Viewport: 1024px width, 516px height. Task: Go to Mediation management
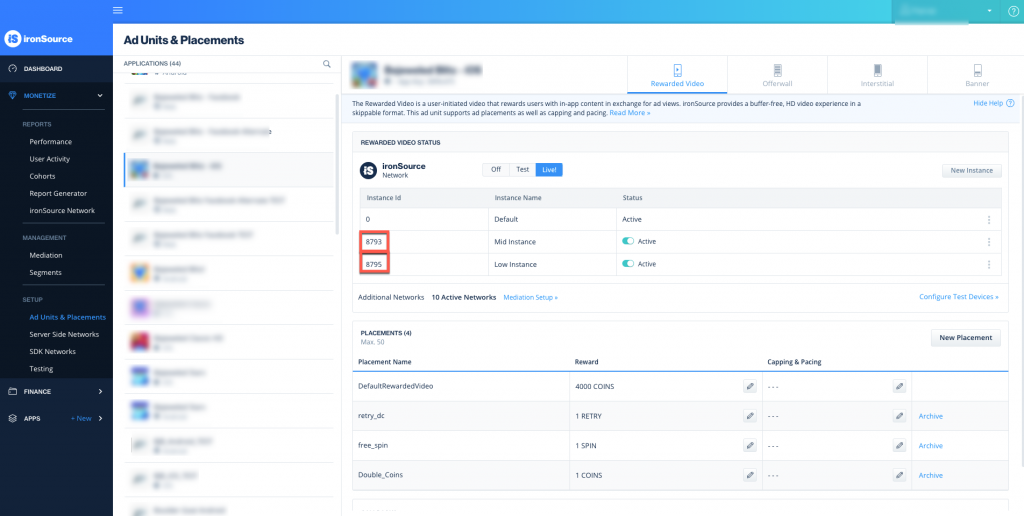[x=46, y=255]
